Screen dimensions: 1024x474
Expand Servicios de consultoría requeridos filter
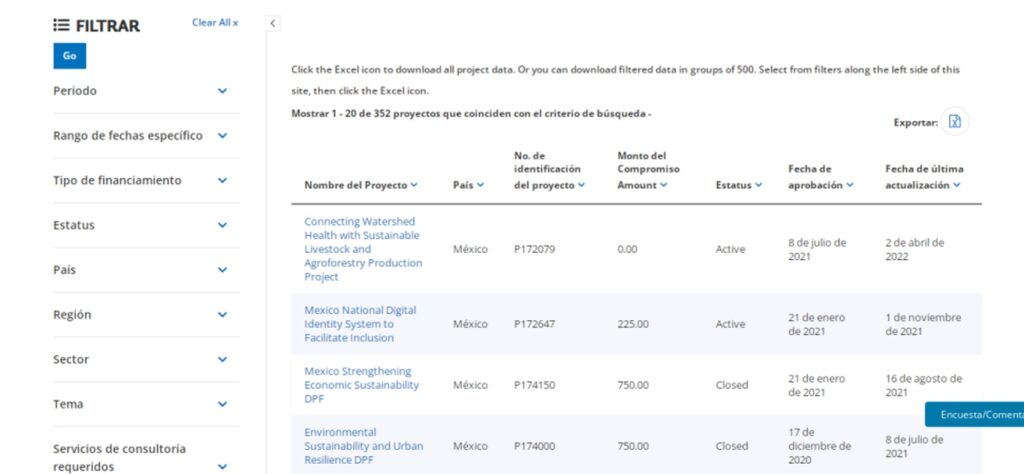click(x=222, y=466)
